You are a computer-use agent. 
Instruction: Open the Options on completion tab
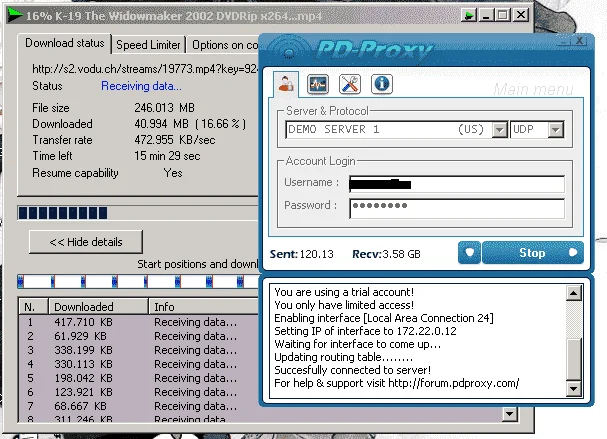coord(224,45)
